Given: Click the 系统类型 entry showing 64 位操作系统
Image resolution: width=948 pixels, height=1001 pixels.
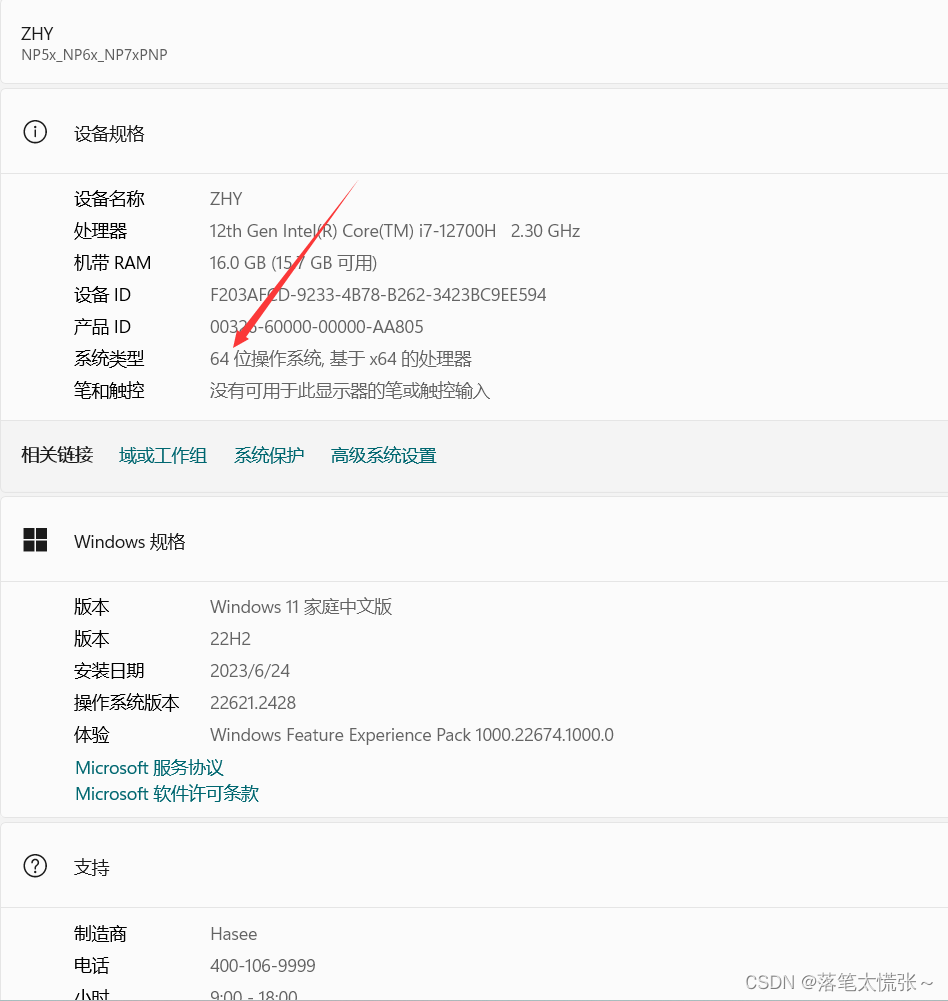Looking at the screenshot, I should coord(340,358).
